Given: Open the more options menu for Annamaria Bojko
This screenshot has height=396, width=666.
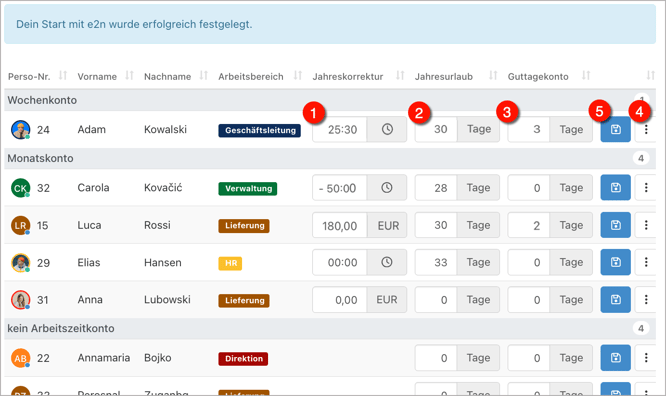Looking at the screenshot, I should (x=646, y=358).
